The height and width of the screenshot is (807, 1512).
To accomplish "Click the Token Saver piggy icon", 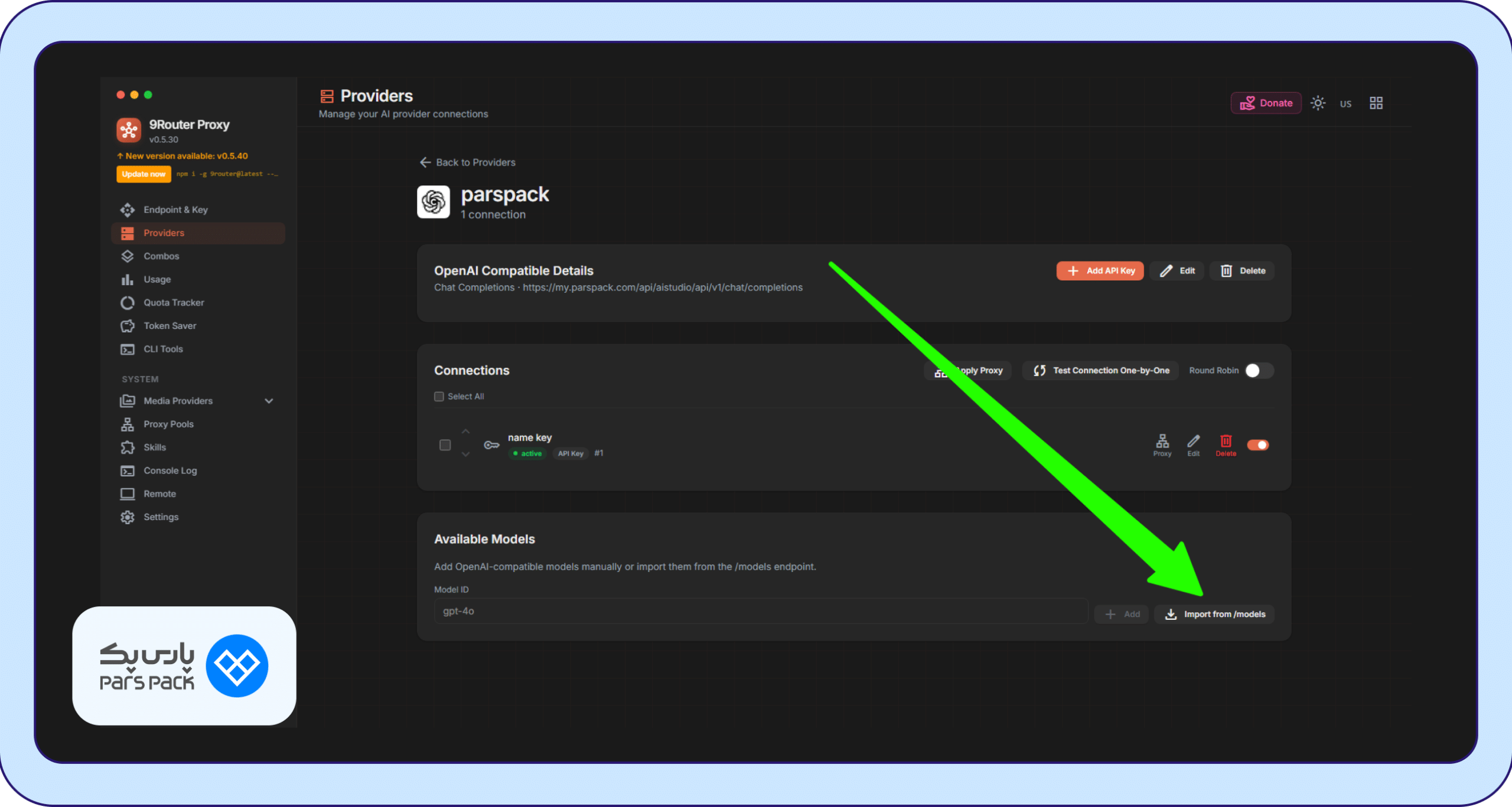I will [x=128, y=326].
